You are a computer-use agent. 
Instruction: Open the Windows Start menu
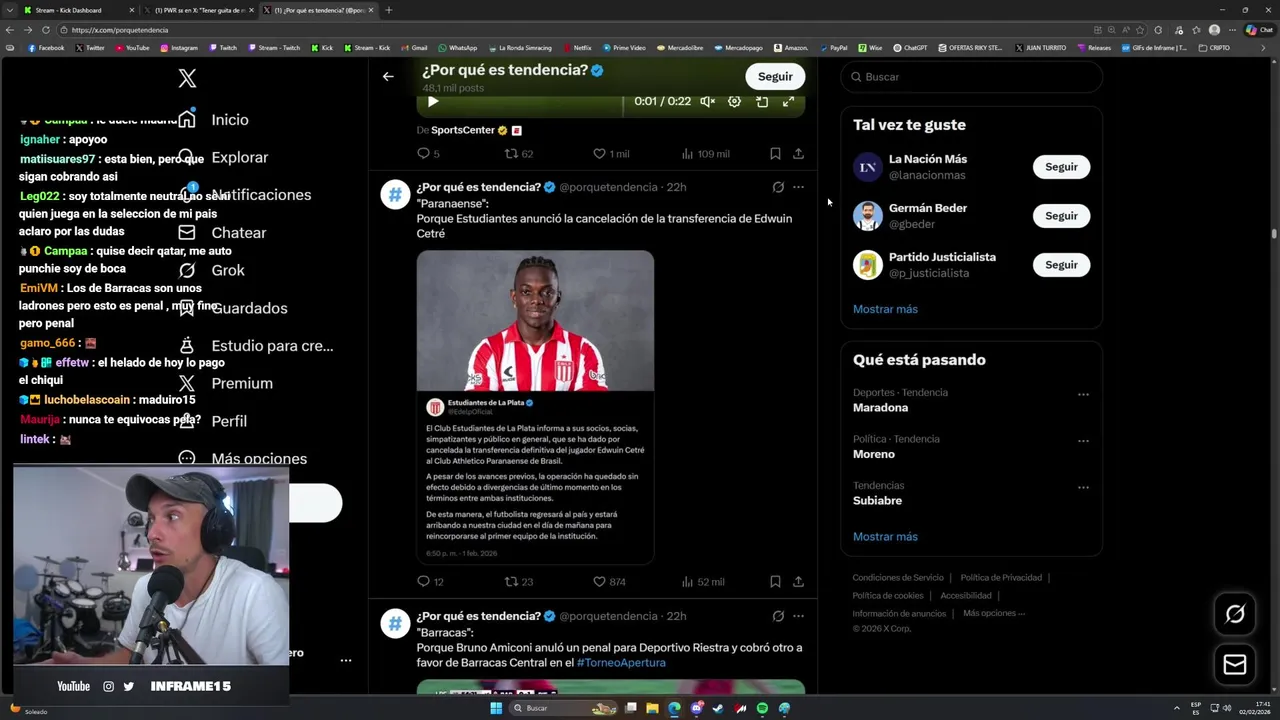(x=495, y=708)
